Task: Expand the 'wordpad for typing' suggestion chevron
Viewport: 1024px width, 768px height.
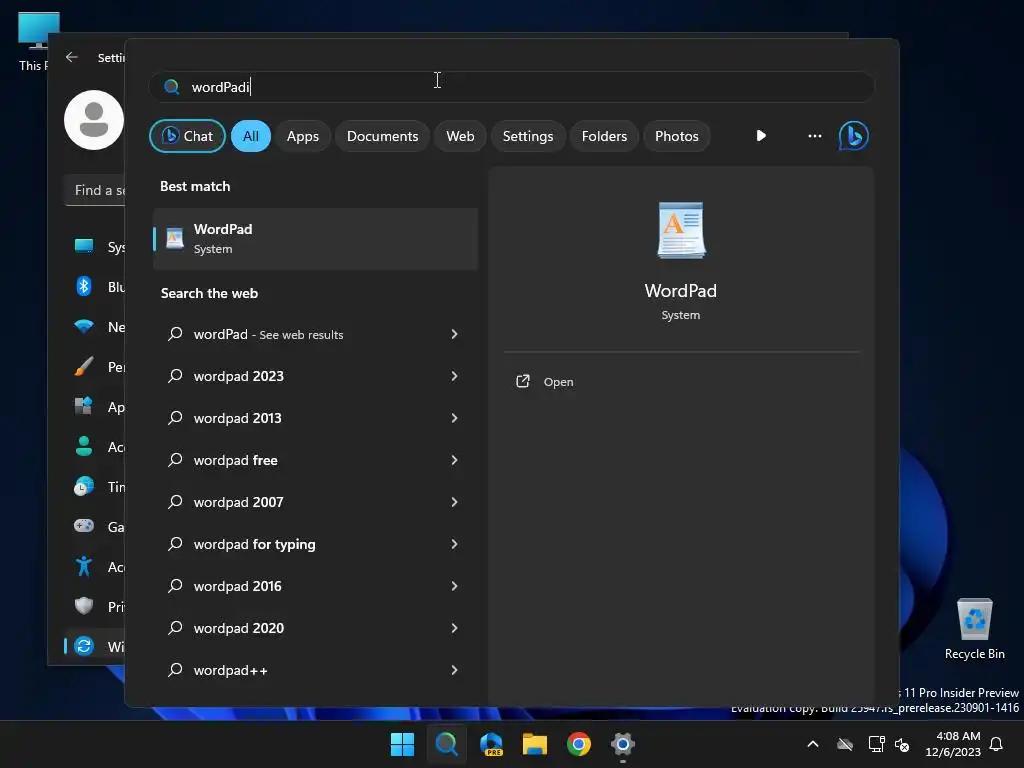Action: [x=455, y=544]
